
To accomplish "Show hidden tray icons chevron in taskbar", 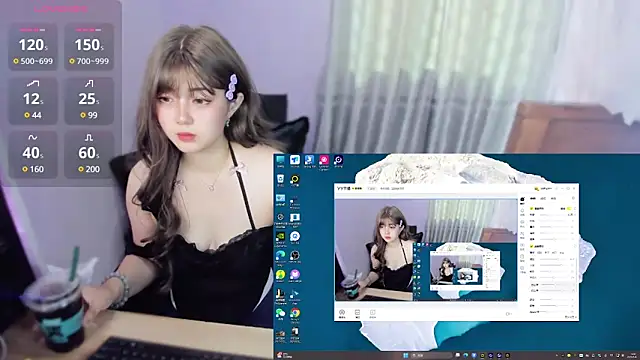I will [557, 356].
